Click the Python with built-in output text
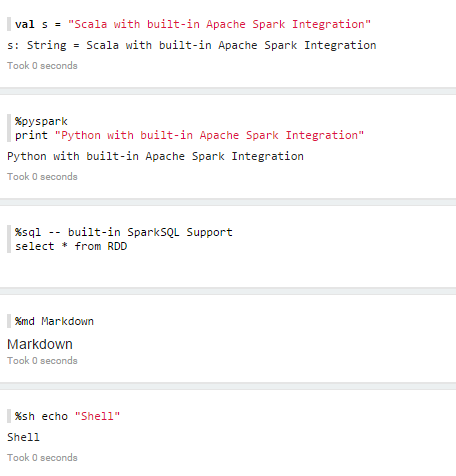This screenshot has width=456, height=476. point(155,156)
